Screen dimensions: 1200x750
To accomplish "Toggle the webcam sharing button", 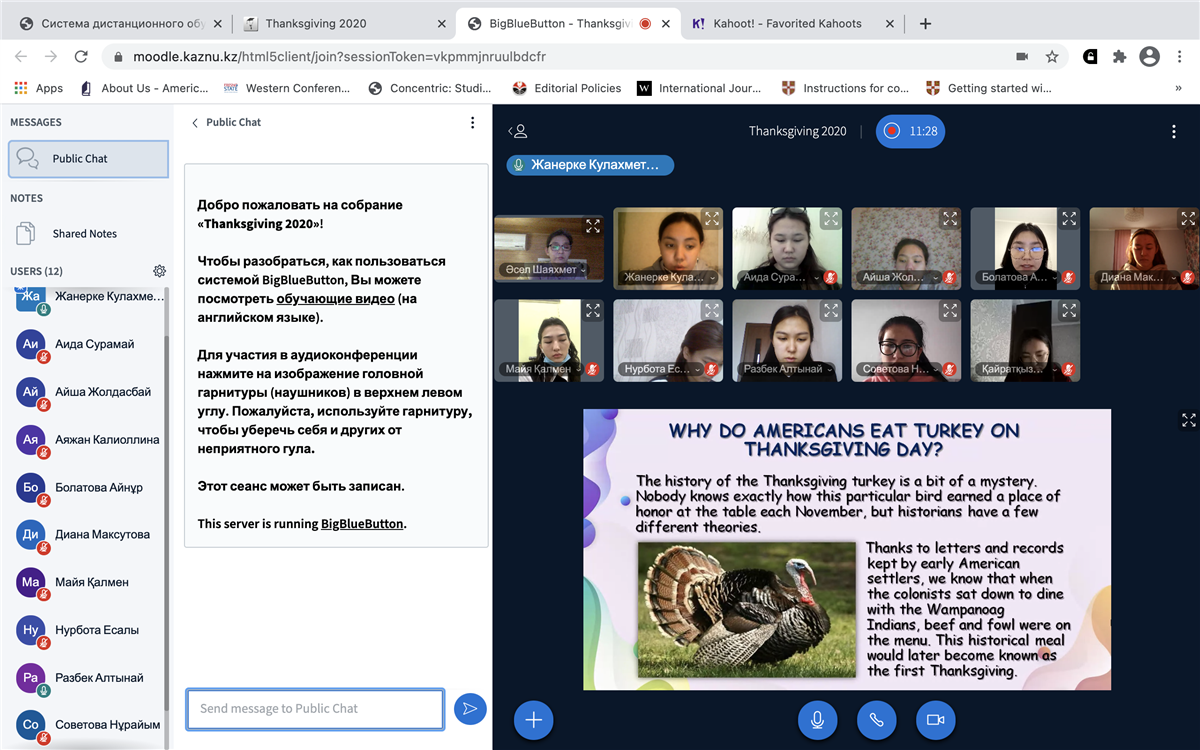I will pos(935,720).
